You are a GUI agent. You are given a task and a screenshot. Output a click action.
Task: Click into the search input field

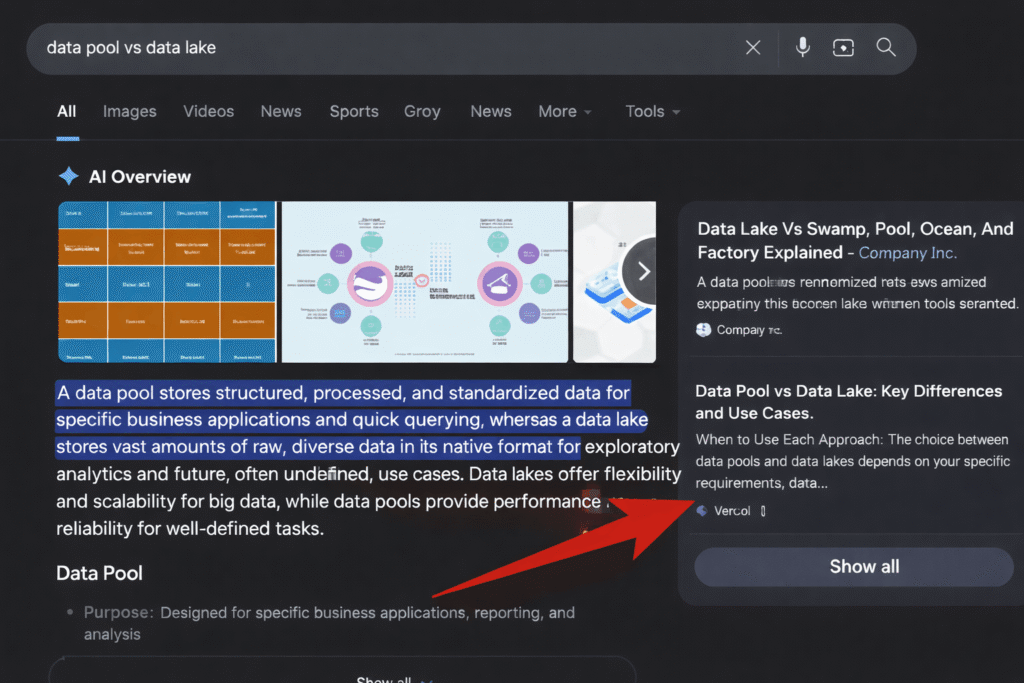(x=380, y=48)
